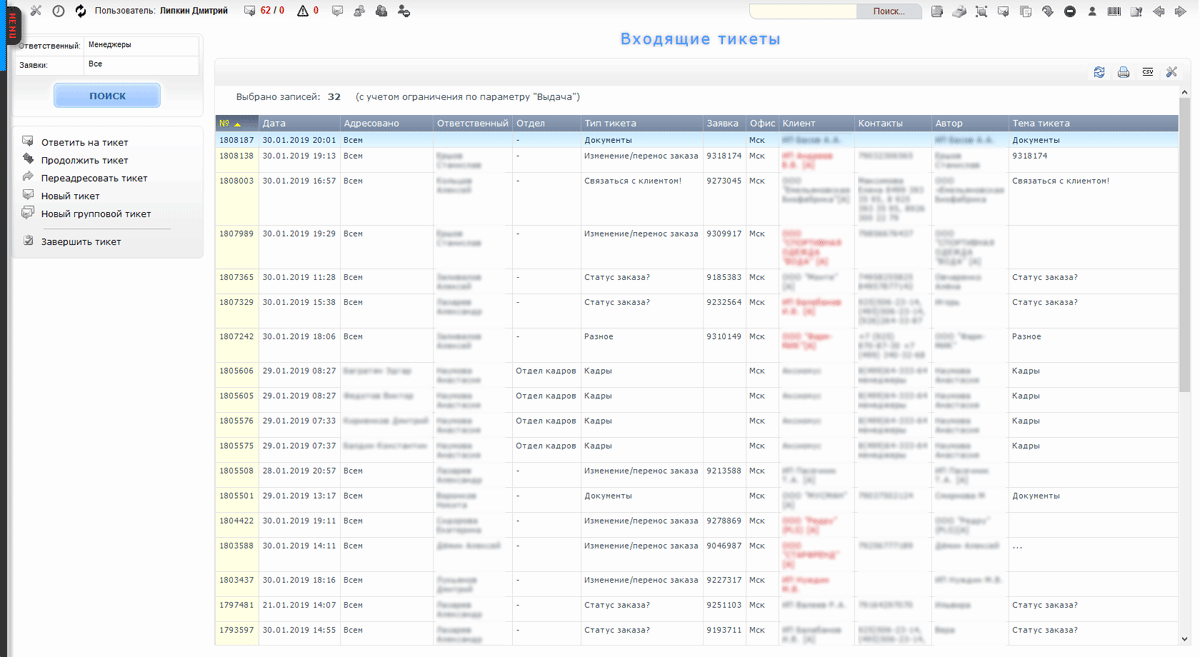The image size is (1200, 657).
Task: Select Завершить тикет in the side menu
Action: coord(80,241)
